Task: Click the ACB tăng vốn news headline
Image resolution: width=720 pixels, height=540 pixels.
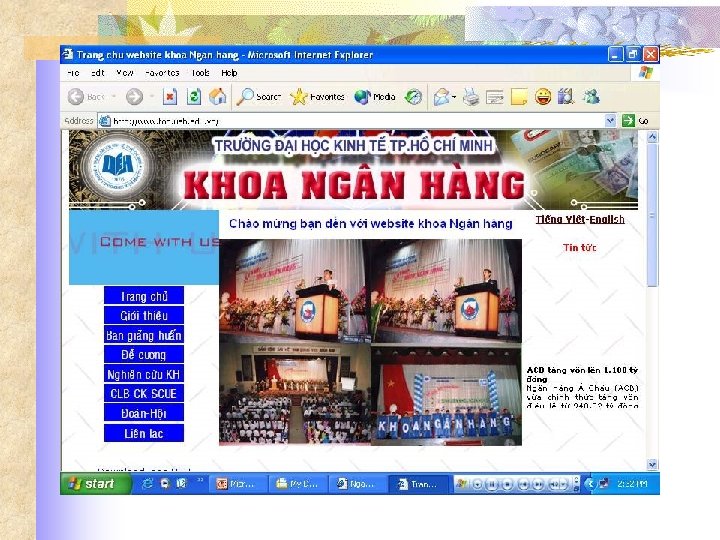Action: [x=582, y=374]
